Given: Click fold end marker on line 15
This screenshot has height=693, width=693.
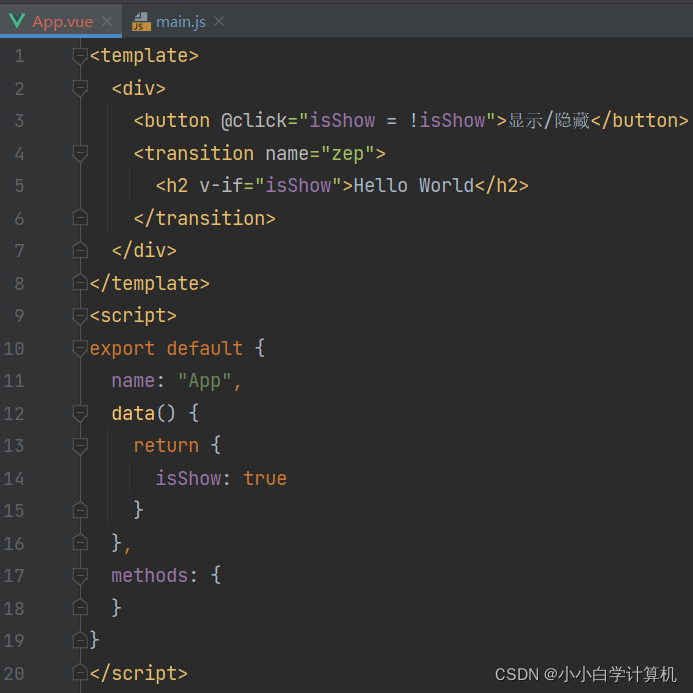Looking at the screenshot, I should (80, 510).
